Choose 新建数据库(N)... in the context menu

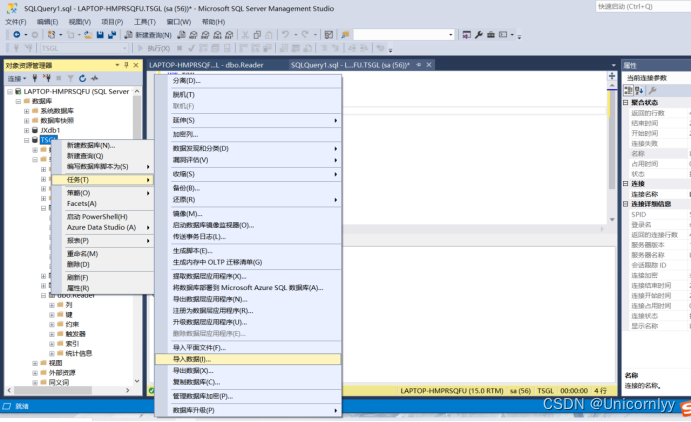pos(103,145)
